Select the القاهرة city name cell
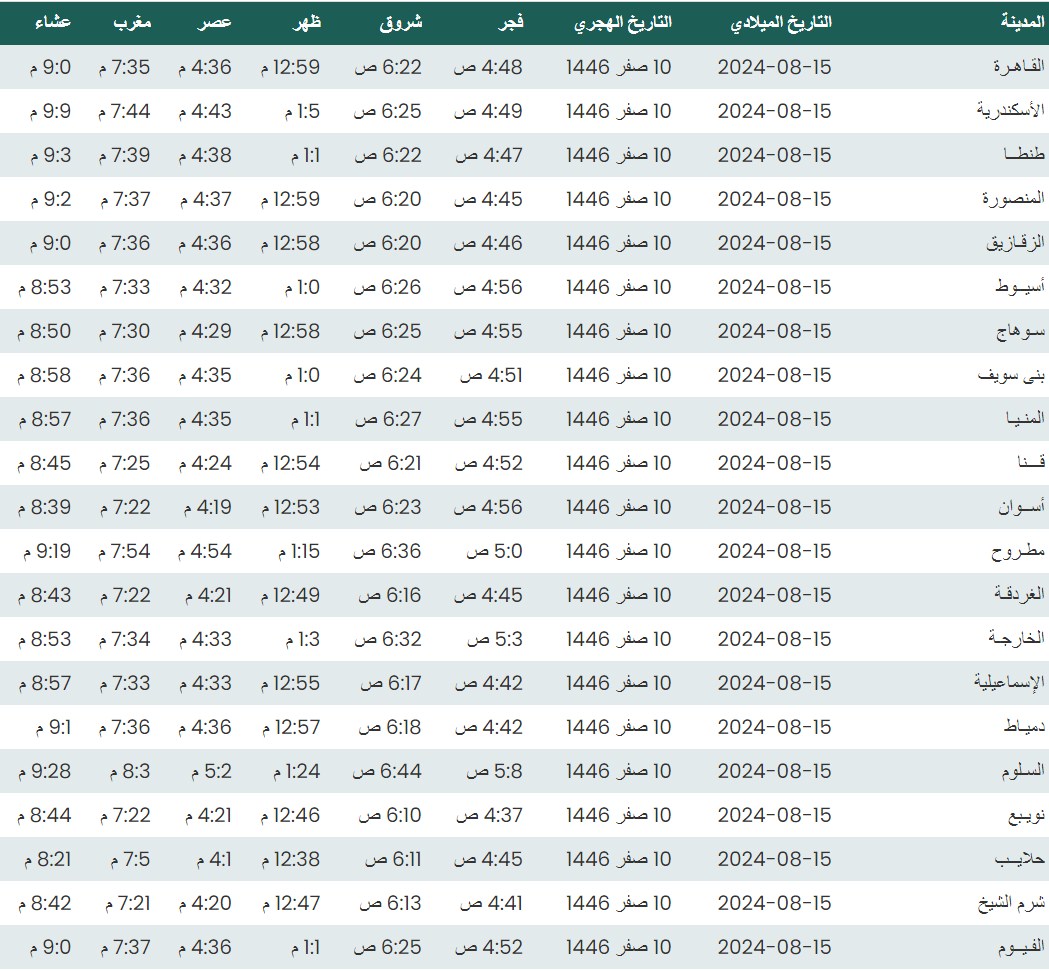1049x971 pixels. pyautogui.click(x=1018, y=67)
